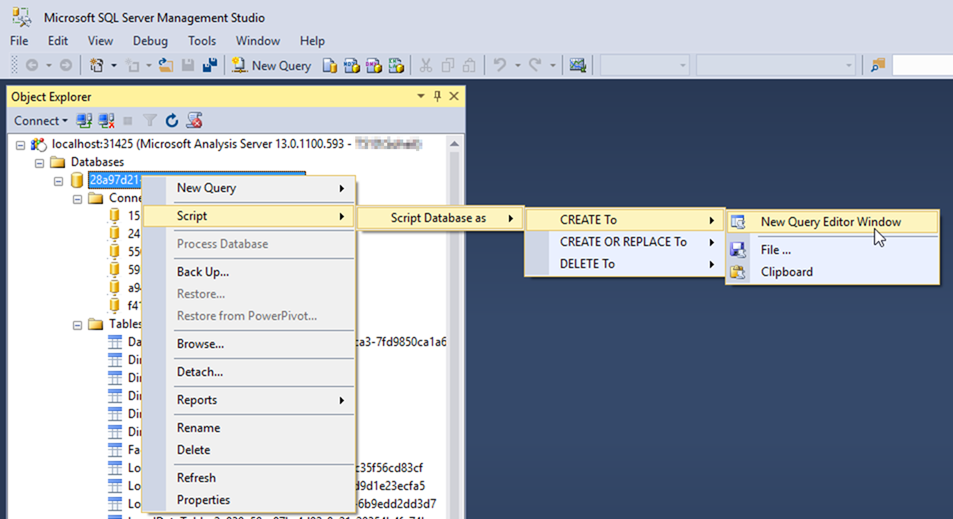Screen dimensions: 953x519
Task: Click the Disconnect server icon
Action: pos(106,121)
